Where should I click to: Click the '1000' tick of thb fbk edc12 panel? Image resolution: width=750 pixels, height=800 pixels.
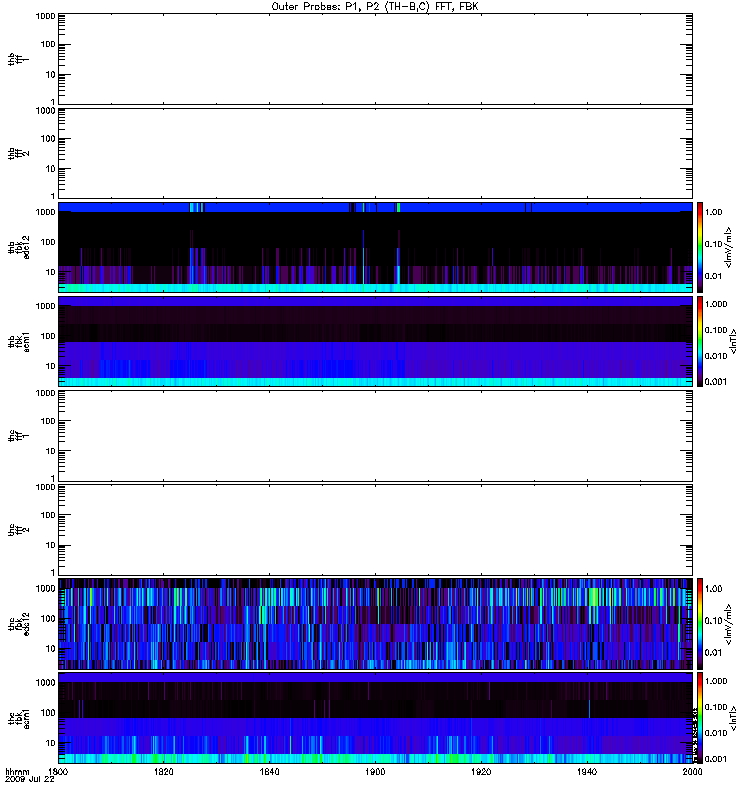coord(45,212)
